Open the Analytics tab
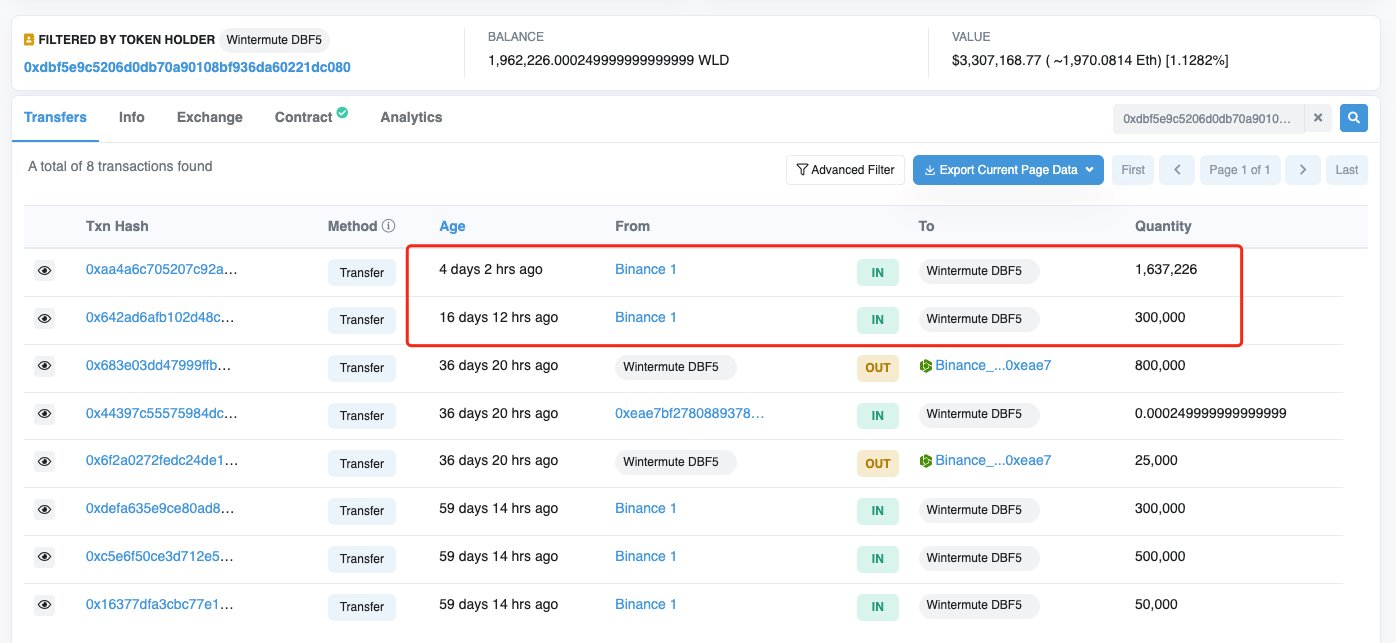Screen dimensions: 1396x643 pos(411,117)
